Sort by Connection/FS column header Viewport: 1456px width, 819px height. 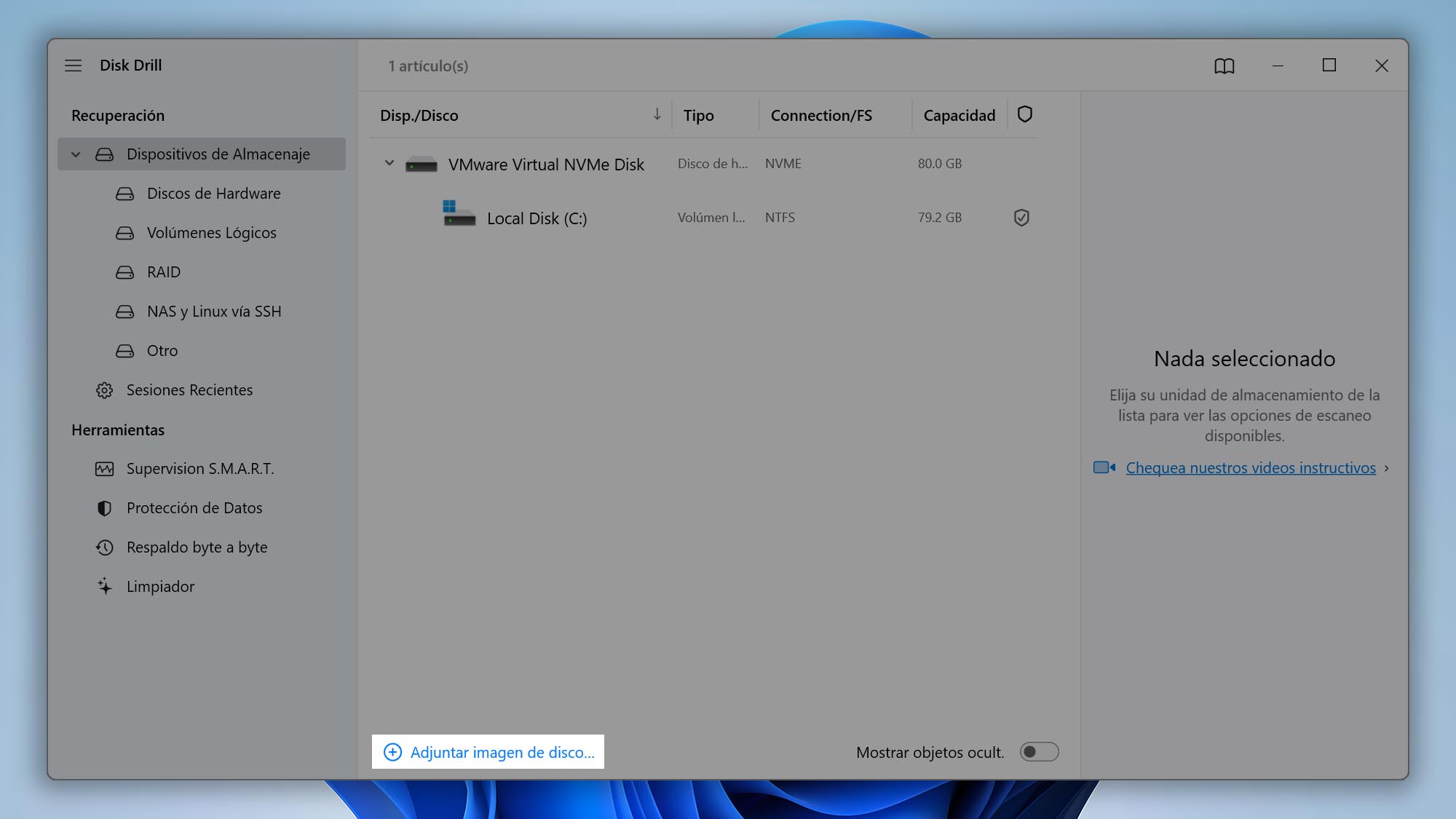(821, 116)
